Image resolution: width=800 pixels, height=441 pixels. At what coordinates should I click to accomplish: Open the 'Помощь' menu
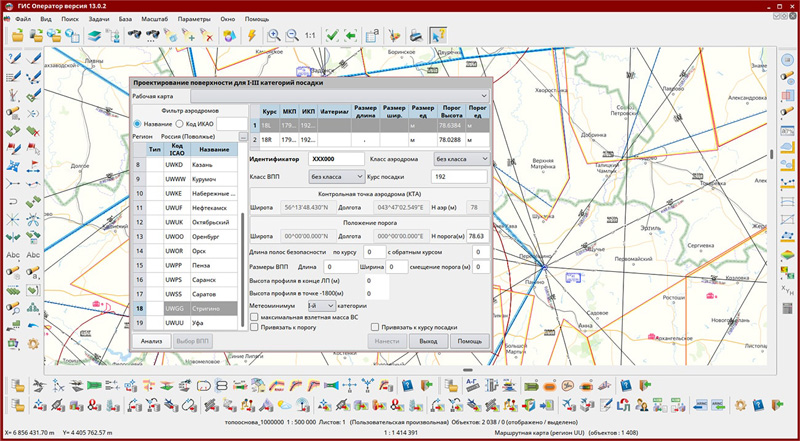(257, 19)
